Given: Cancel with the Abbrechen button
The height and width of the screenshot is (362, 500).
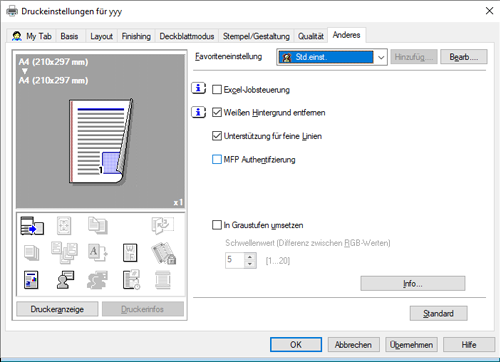Looking at the screenshot, I should tap(353, 344).
